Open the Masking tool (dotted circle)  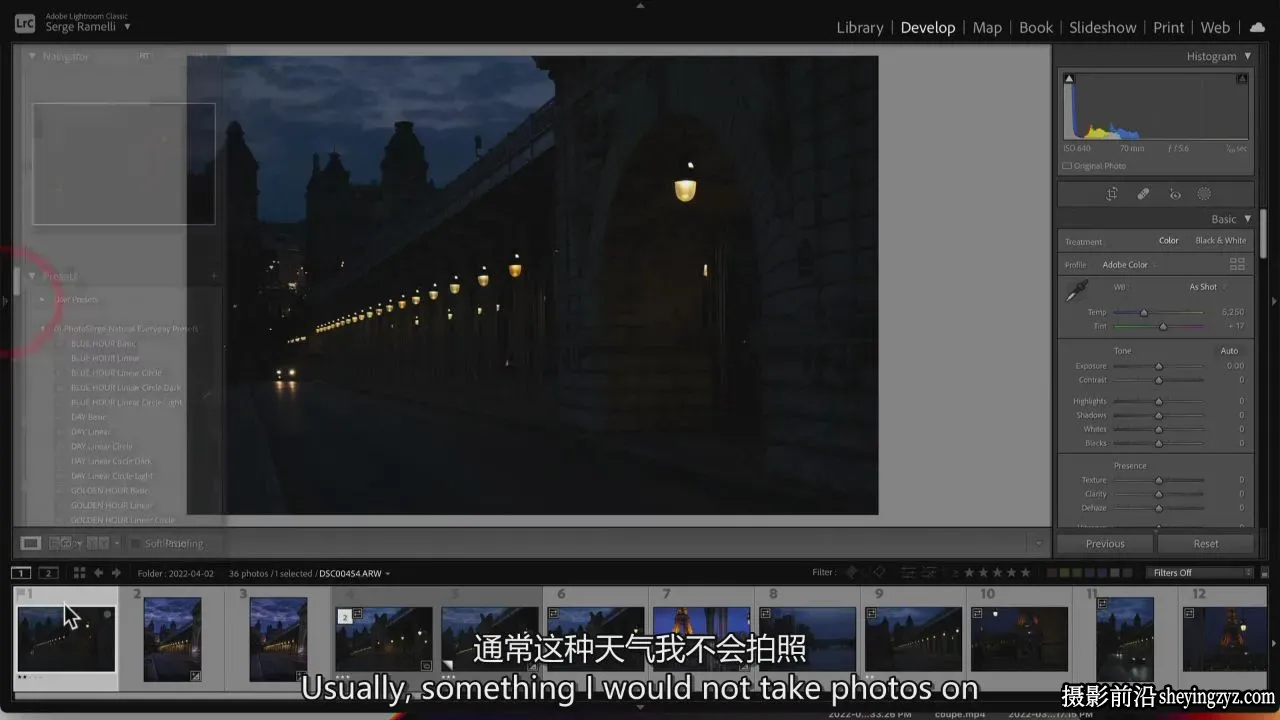tap(1204, 194)
